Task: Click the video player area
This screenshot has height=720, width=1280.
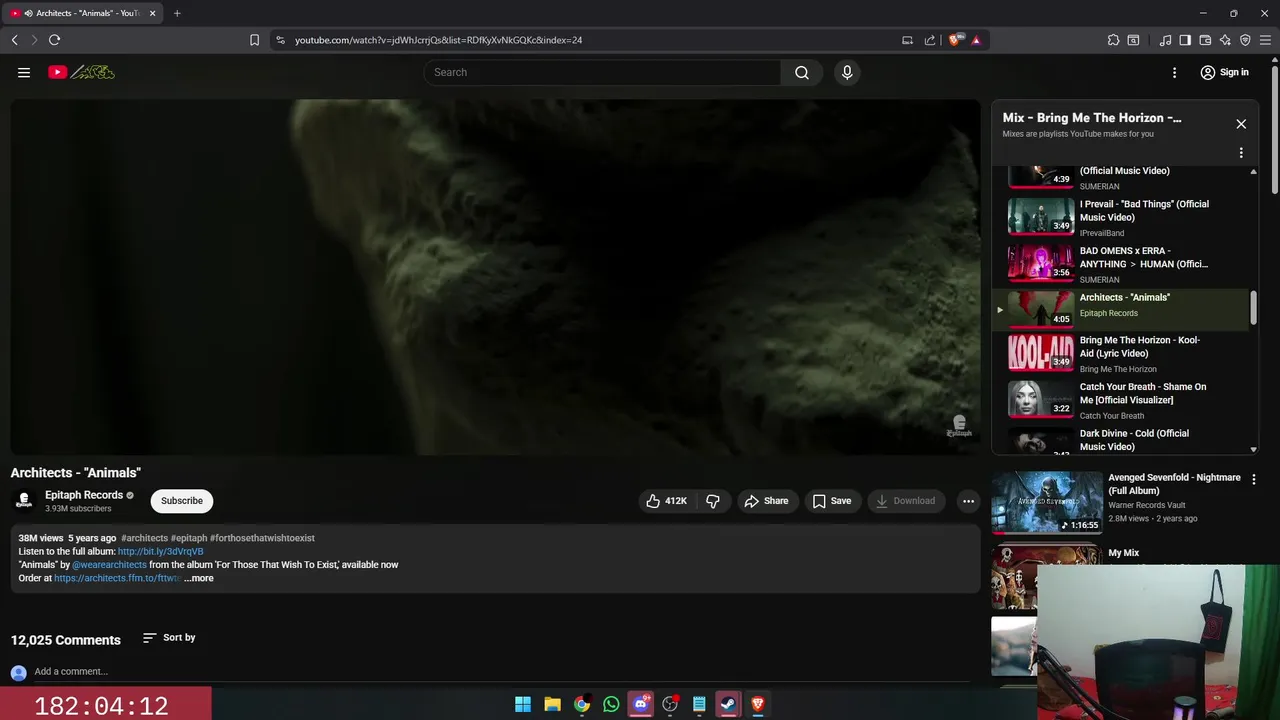Action: click(496, 277)
